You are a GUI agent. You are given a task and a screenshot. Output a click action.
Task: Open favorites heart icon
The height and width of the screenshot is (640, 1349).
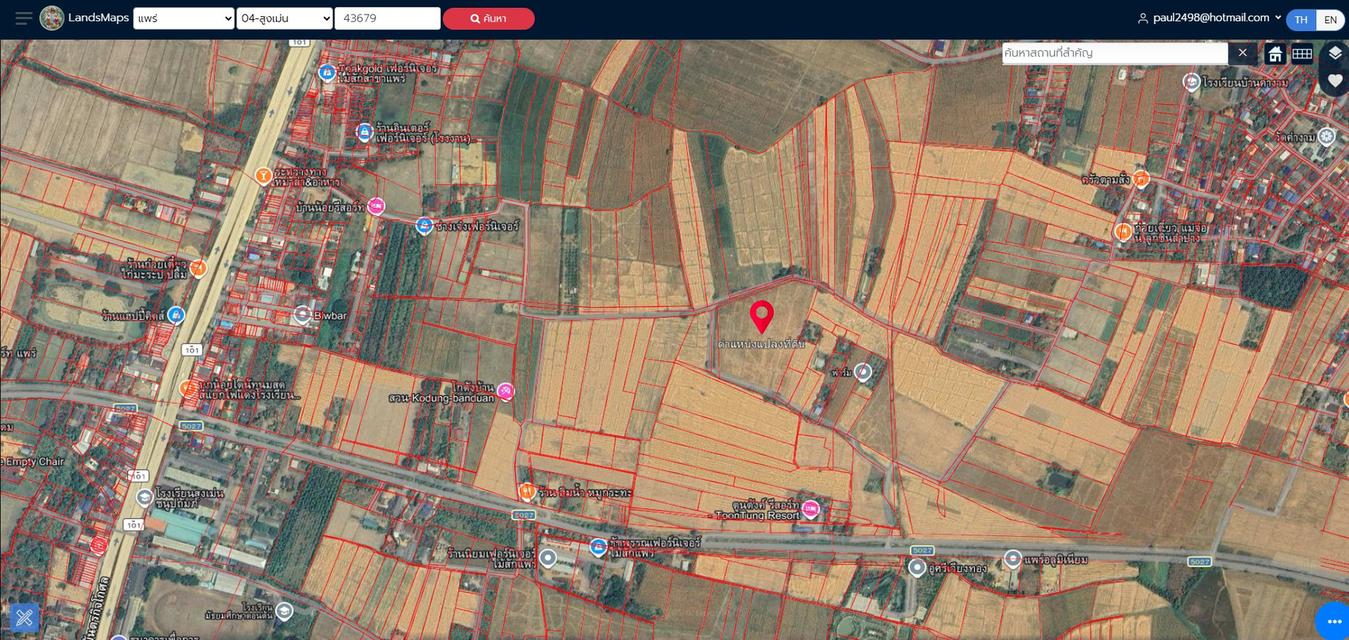[1335, 81]
